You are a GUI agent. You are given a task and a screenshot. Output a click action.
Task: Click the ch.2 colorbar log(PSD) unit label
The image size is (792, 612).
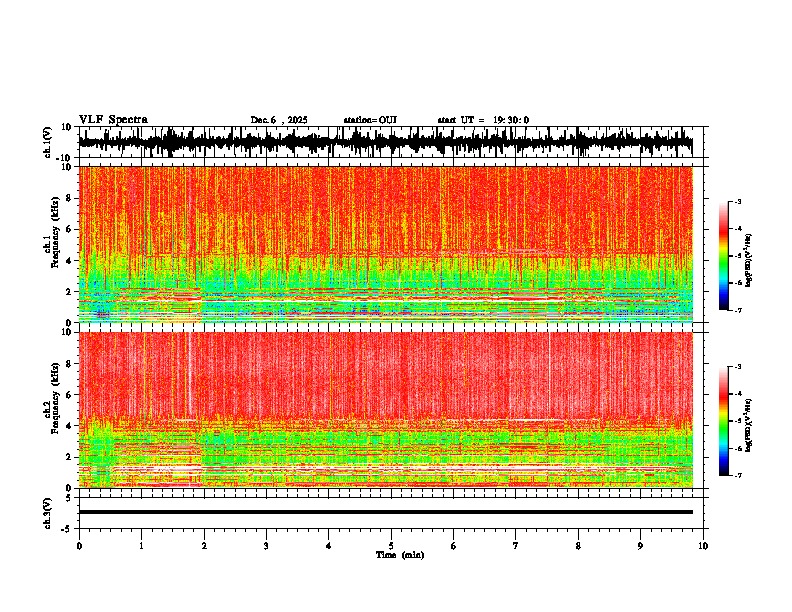click(749, 426)
